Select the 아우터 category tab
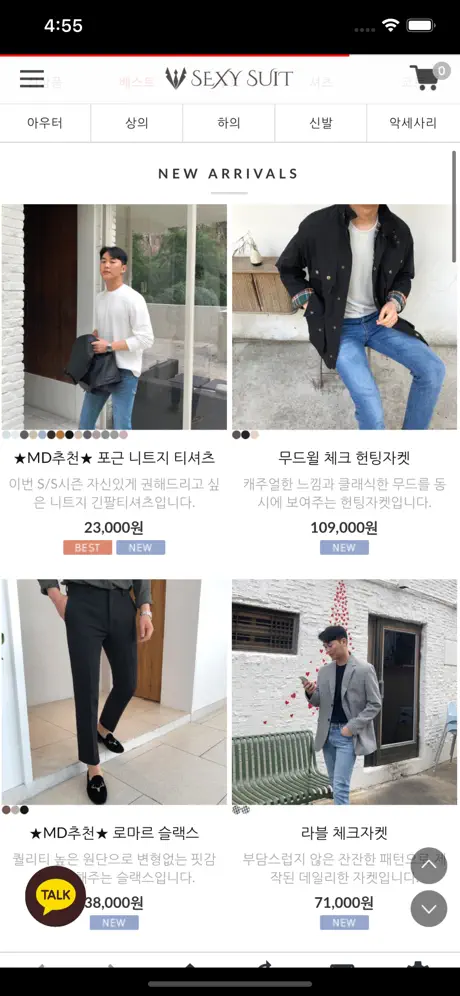460x996 pixels. [x=45, y=123]
